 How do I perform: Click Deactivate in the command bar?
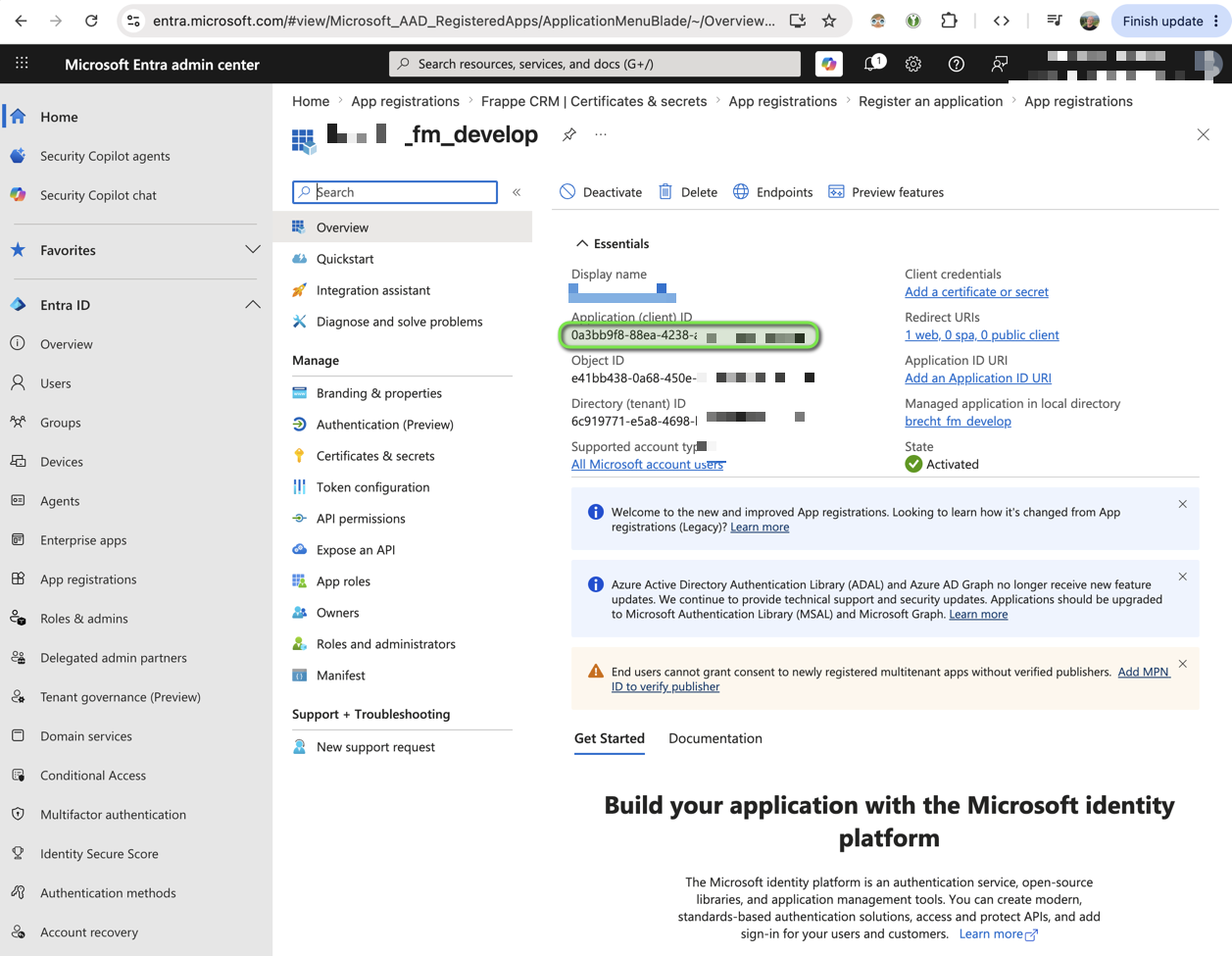(x=601, y=192)
